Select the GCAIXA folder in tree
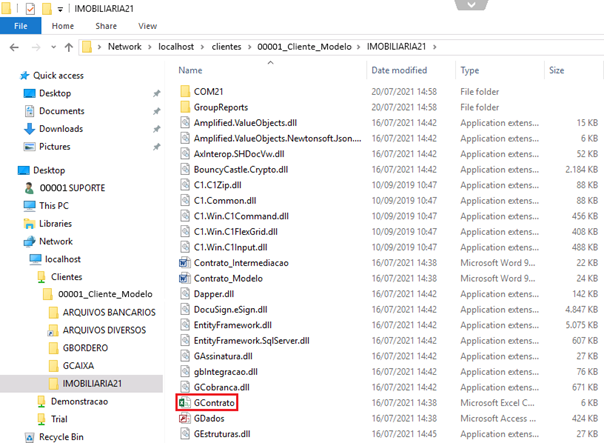 [78, 366]
